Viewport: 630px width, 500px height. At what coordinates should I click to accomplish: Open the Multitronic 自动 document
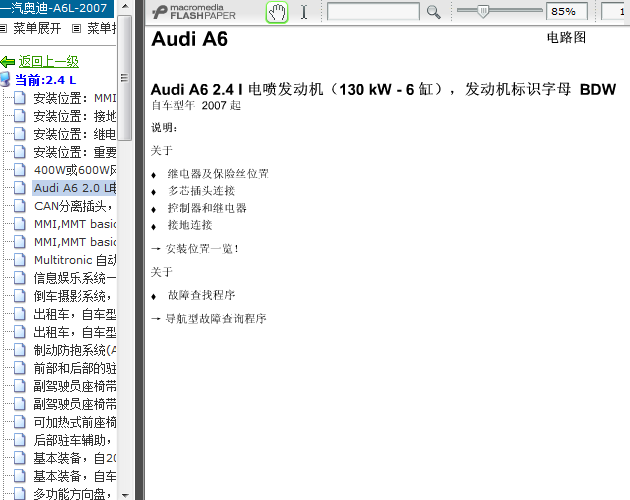click(75, 260)
